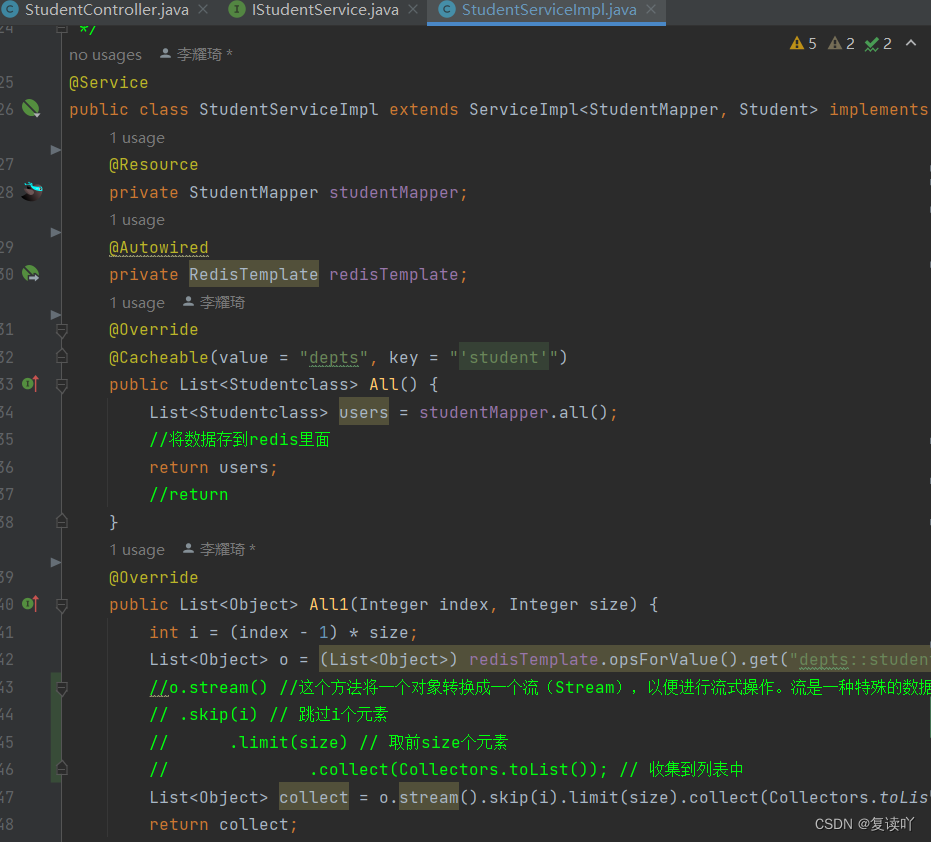The width and height of the screenshot is (931, 842).
Task: Close the StudentServiceImpl.java tab
Action: [651, 10]
